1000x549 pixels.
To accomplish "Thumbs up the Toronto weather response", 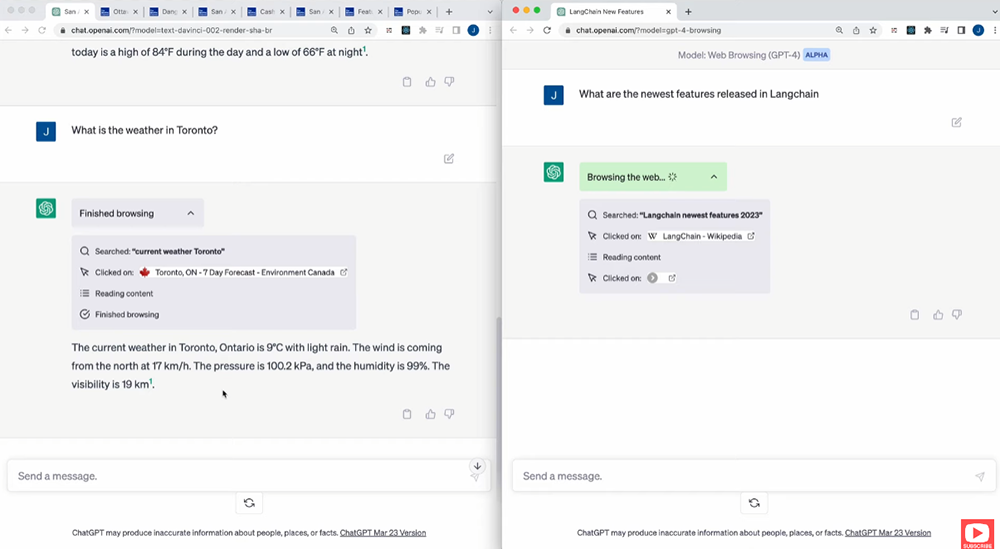I will tap(430, 414).
